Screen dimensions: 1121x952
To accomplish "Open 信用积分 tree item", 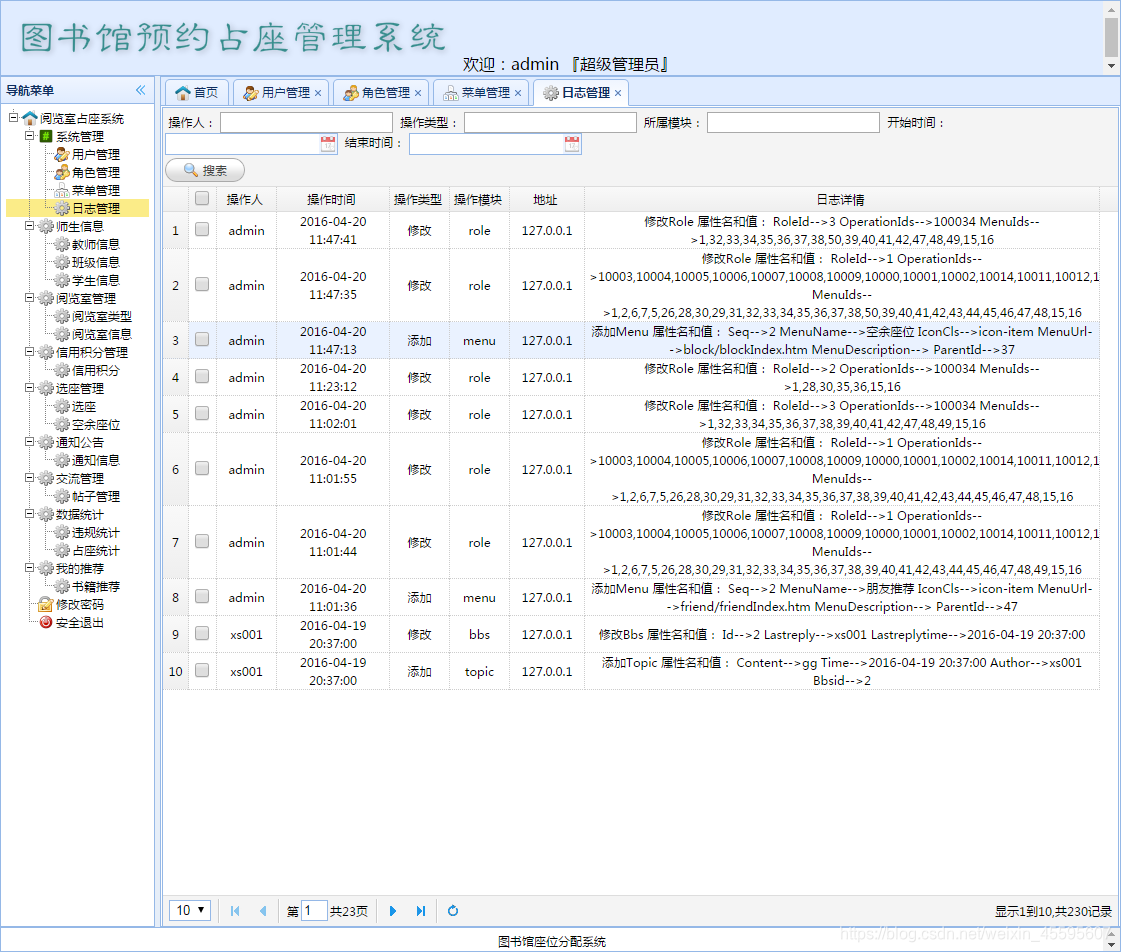I will pyautogui.click(x=95, y=370).
